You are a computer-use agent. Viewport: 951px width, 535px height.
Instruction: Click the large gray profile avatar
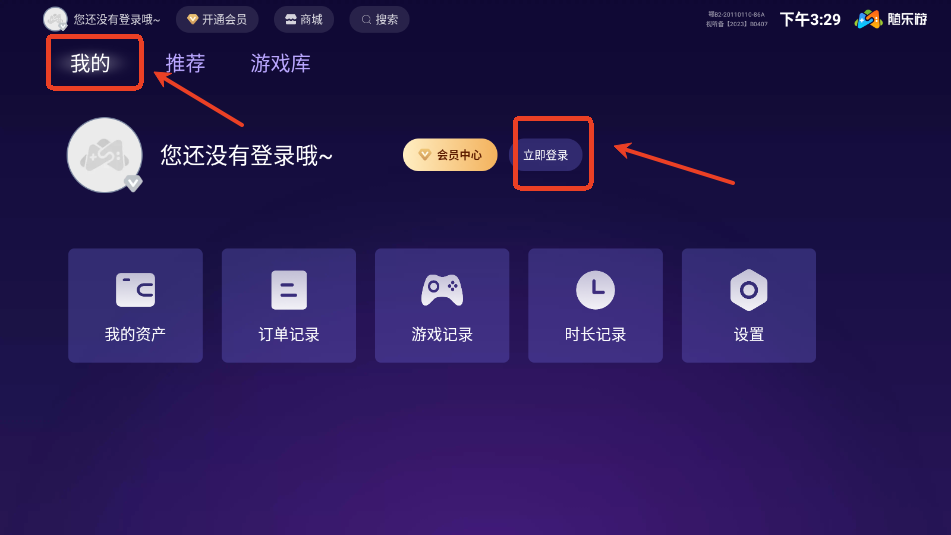tap(105, 155)
